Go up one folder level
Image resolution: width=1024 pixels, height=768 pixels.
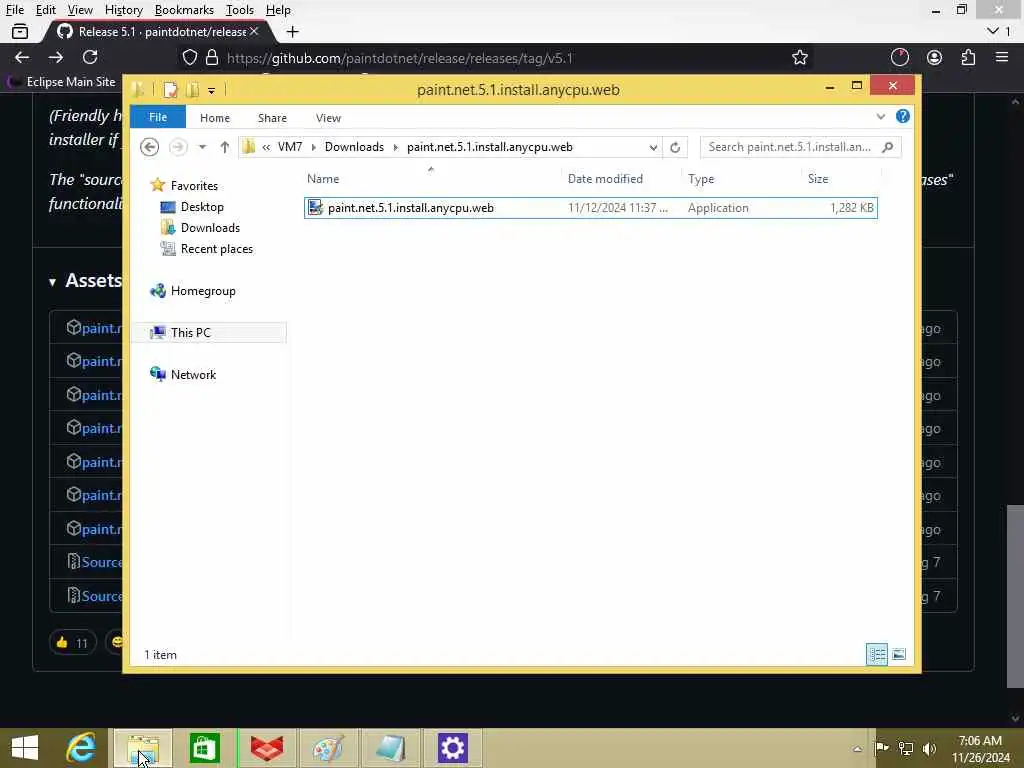pos(225,147)
